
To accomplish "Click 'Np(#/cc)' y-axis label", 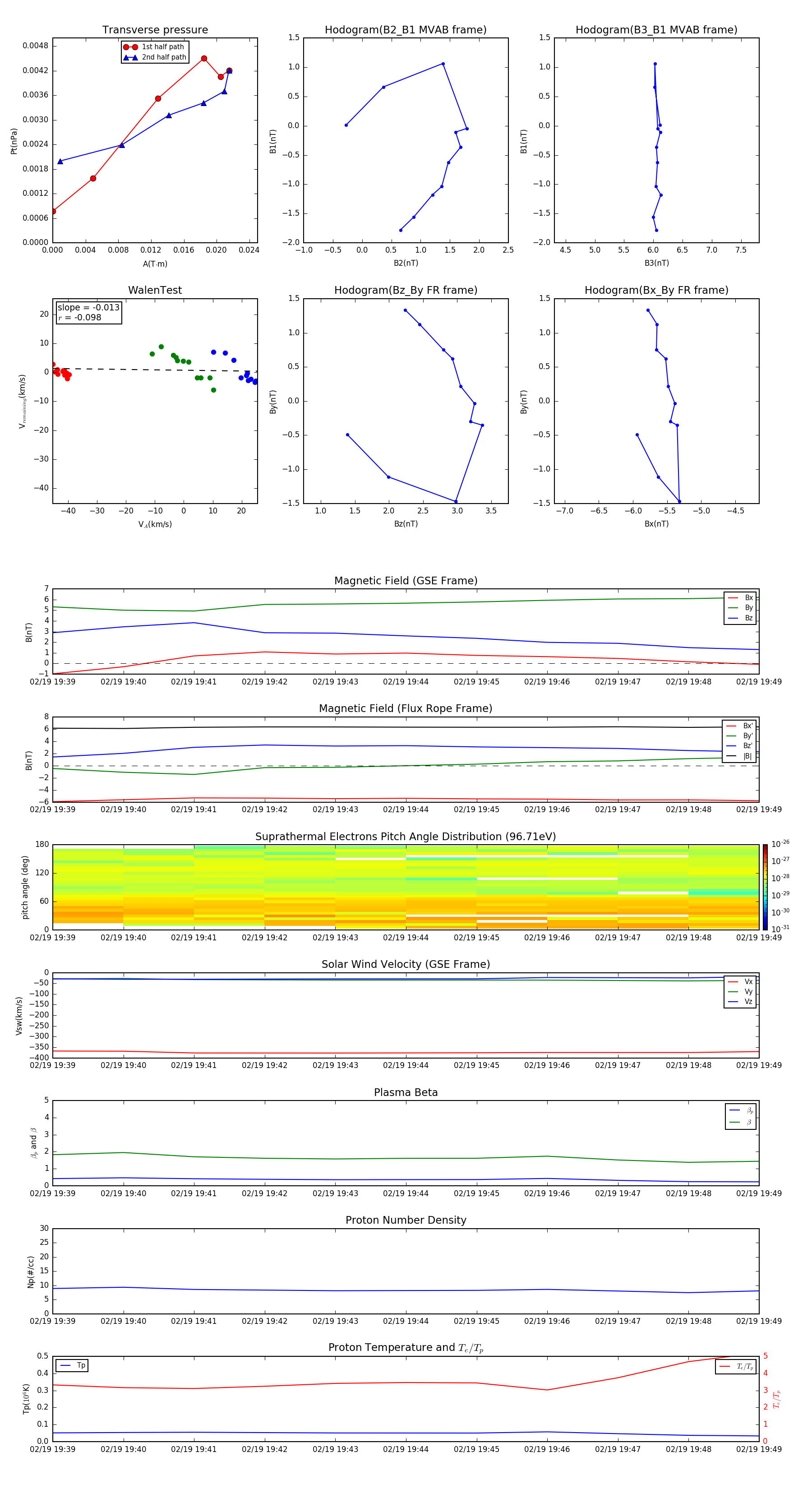I will [x=31, y=1271].
